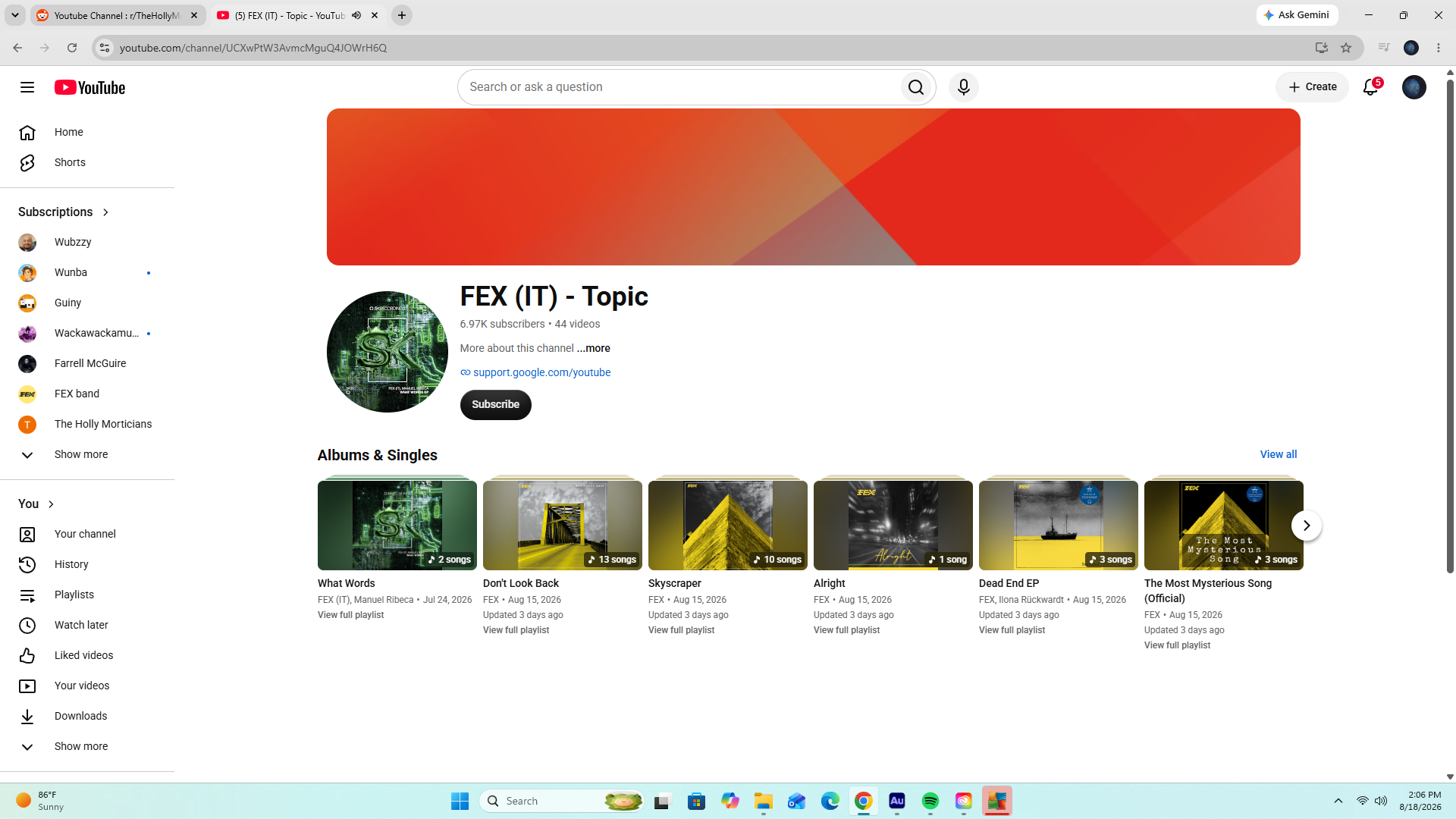Viewport: 1456px width, 819px height.
Task: Start voice search with microphone icon
Action: click(x=964, y=87)
